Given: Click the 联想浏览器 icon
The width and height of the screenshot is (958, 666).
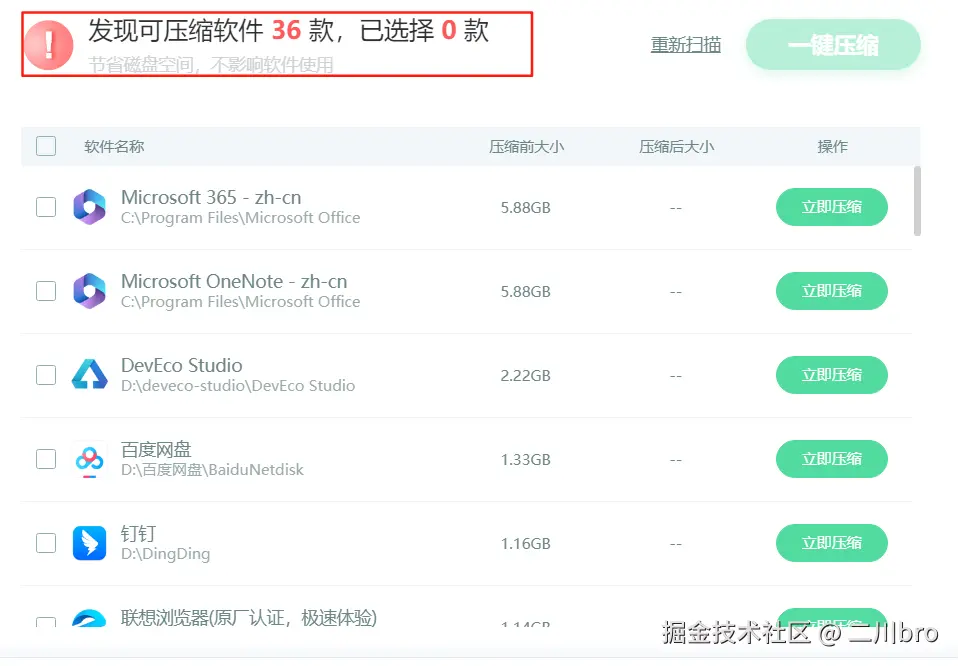Looking at the screenshot, I should (x=89, y=618).
